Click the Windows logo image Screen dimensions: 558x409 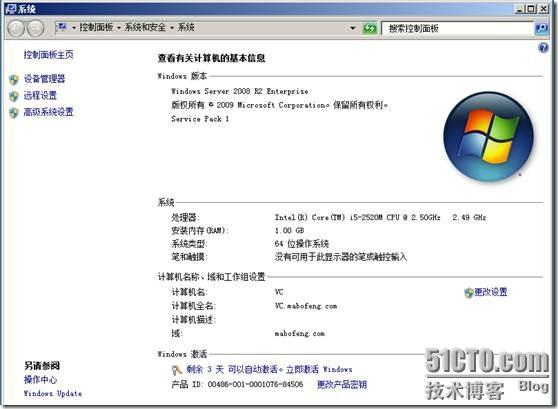[x=489, y=137]
